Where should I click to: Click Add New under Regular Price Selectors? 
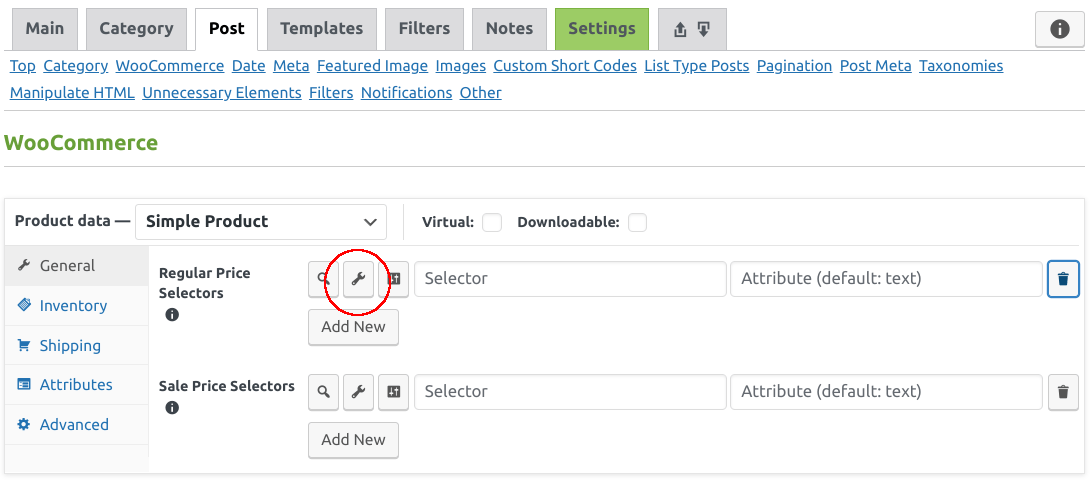[x=353, y=327]
